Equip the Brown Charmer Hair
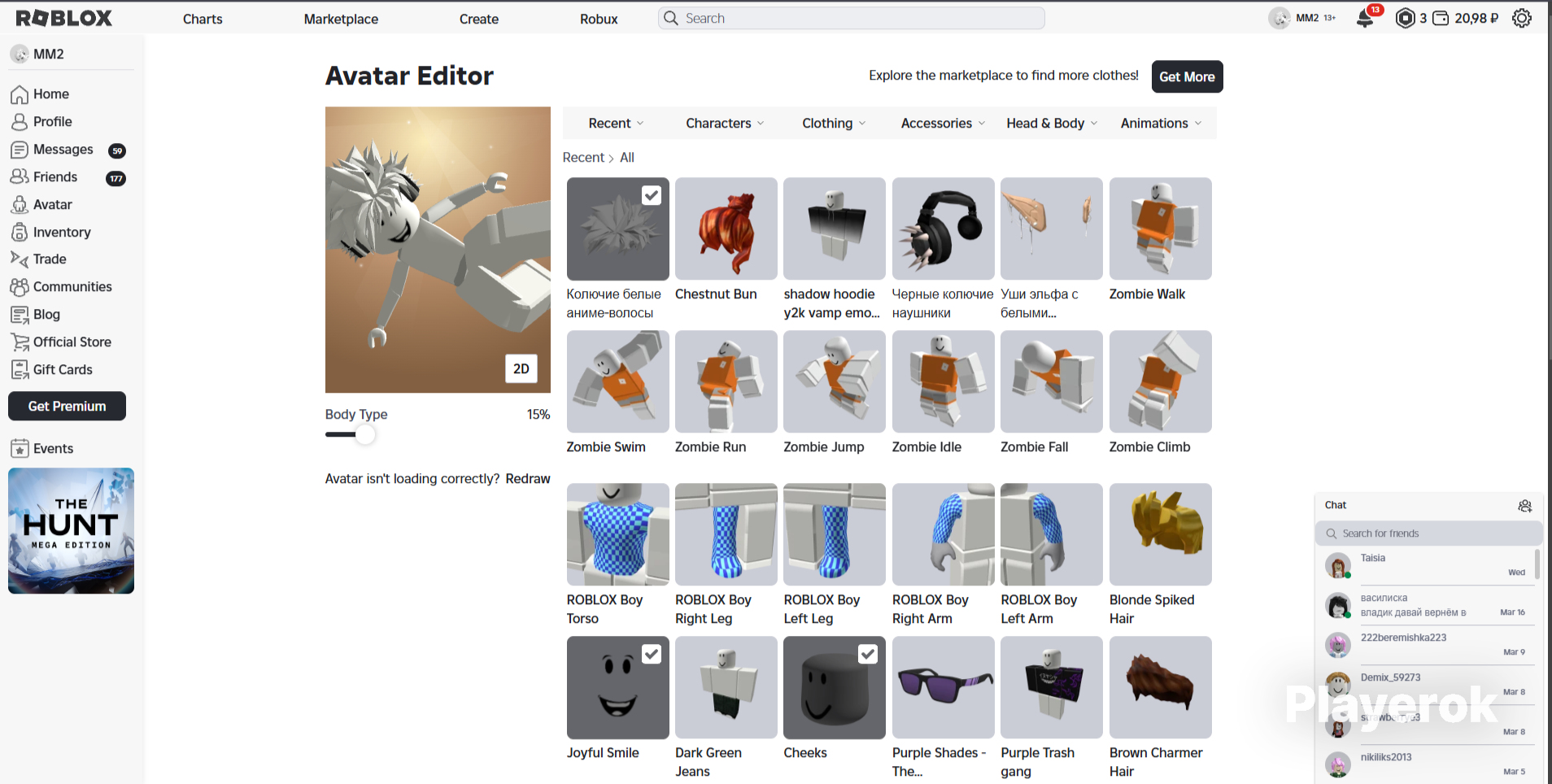Image resolution: width=1552 pixels, height=784 pixels. (x=1161, y=688)
